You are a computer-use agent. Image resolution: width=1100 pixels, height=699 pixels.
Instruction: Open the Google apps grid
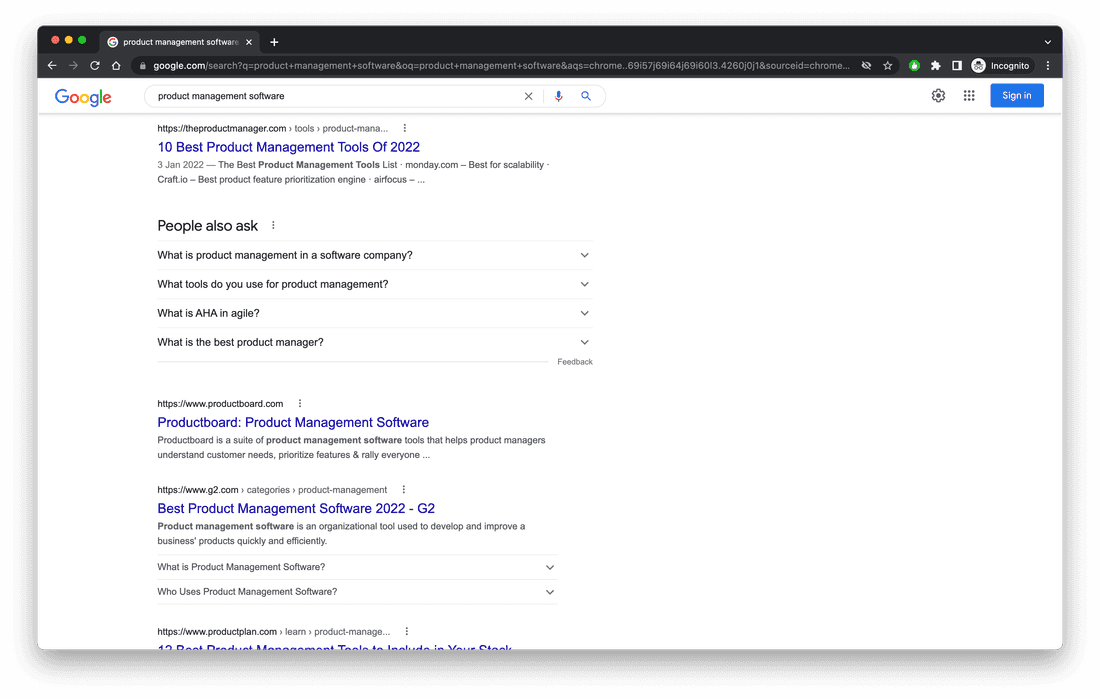[969, 95]
